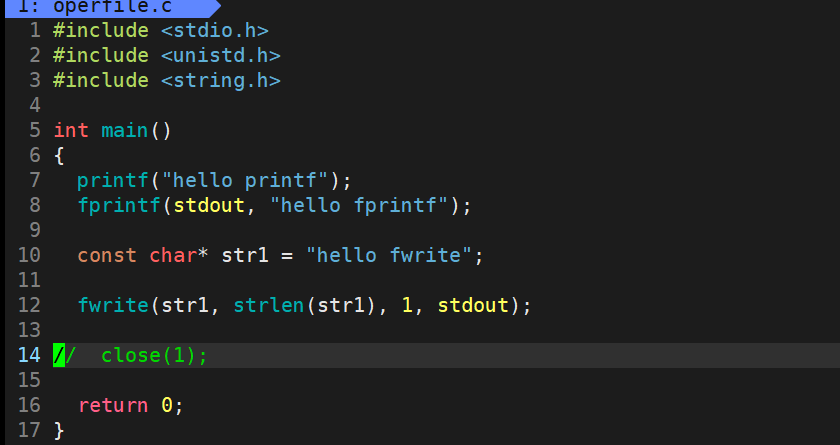Click the opening brace on line 6

coord(59,156)
